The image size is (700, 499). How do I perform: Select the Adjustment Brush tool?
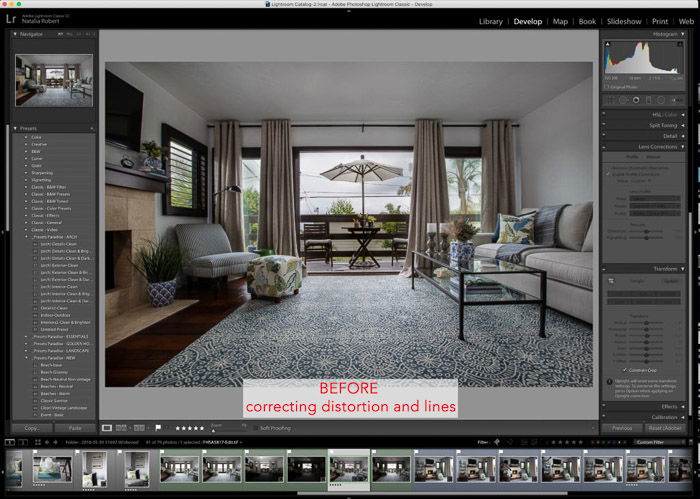[677, 100]
